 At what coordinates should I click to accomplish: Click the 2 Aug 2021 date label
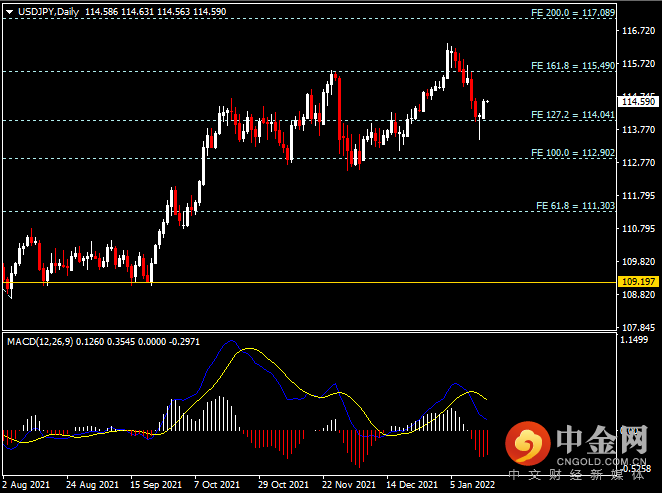coord(26,485)
